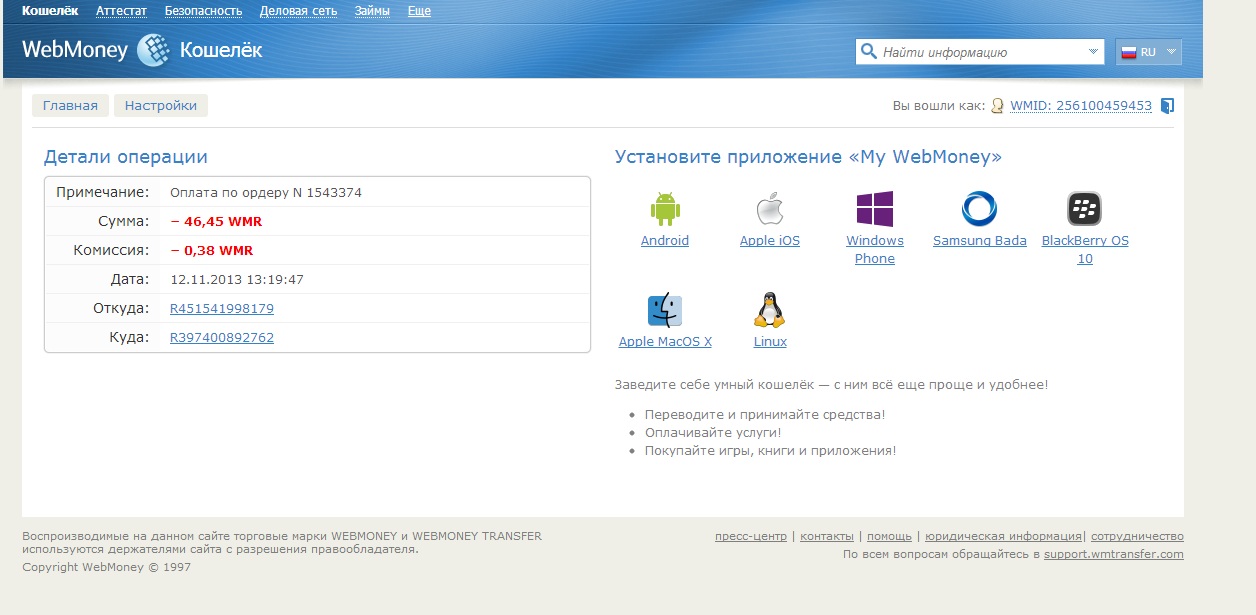
Task: Click the Android robot icon
Action: 665,209
